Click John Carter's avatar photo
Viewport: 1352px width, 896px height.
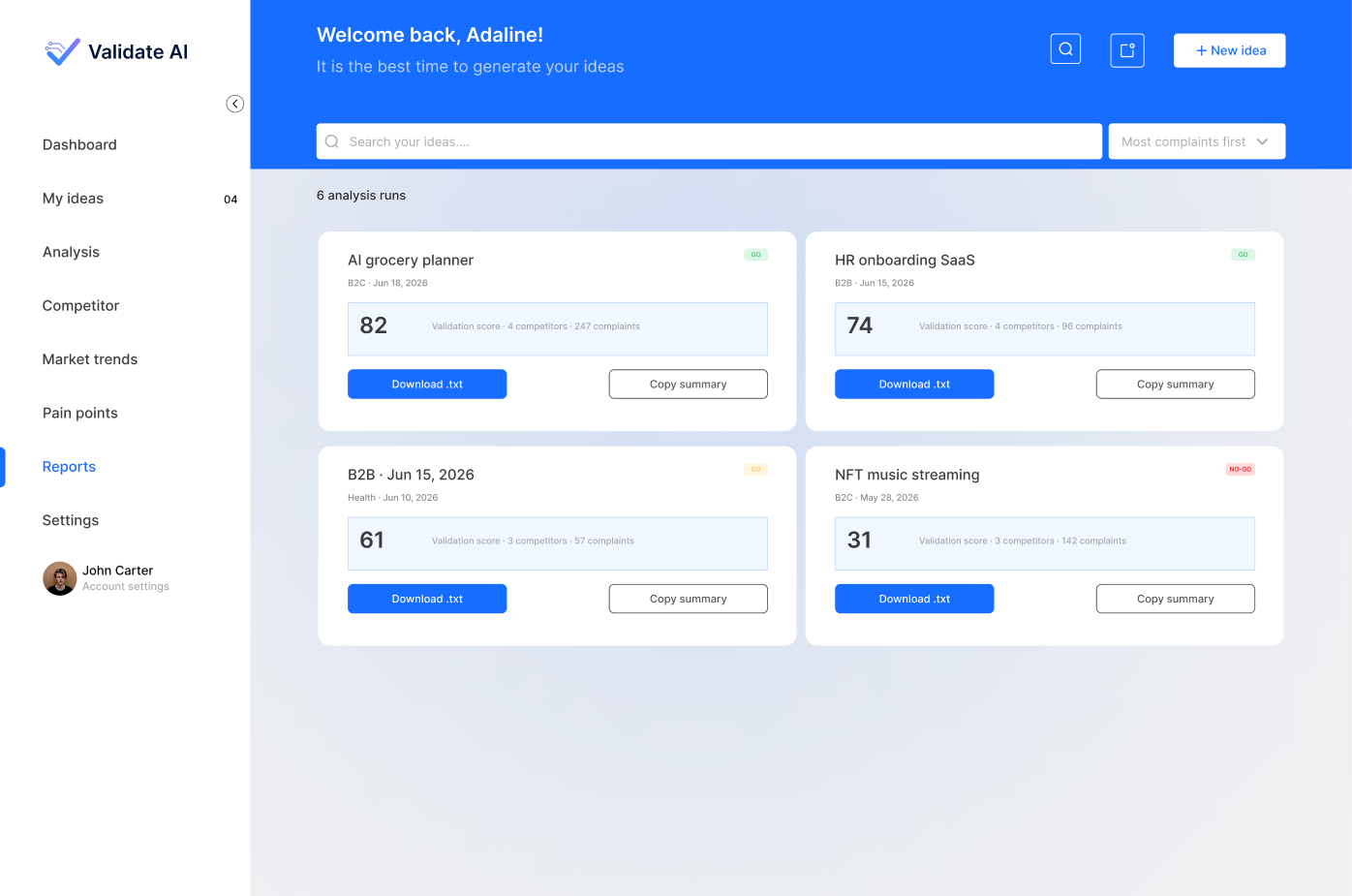(x=60, y=578)
